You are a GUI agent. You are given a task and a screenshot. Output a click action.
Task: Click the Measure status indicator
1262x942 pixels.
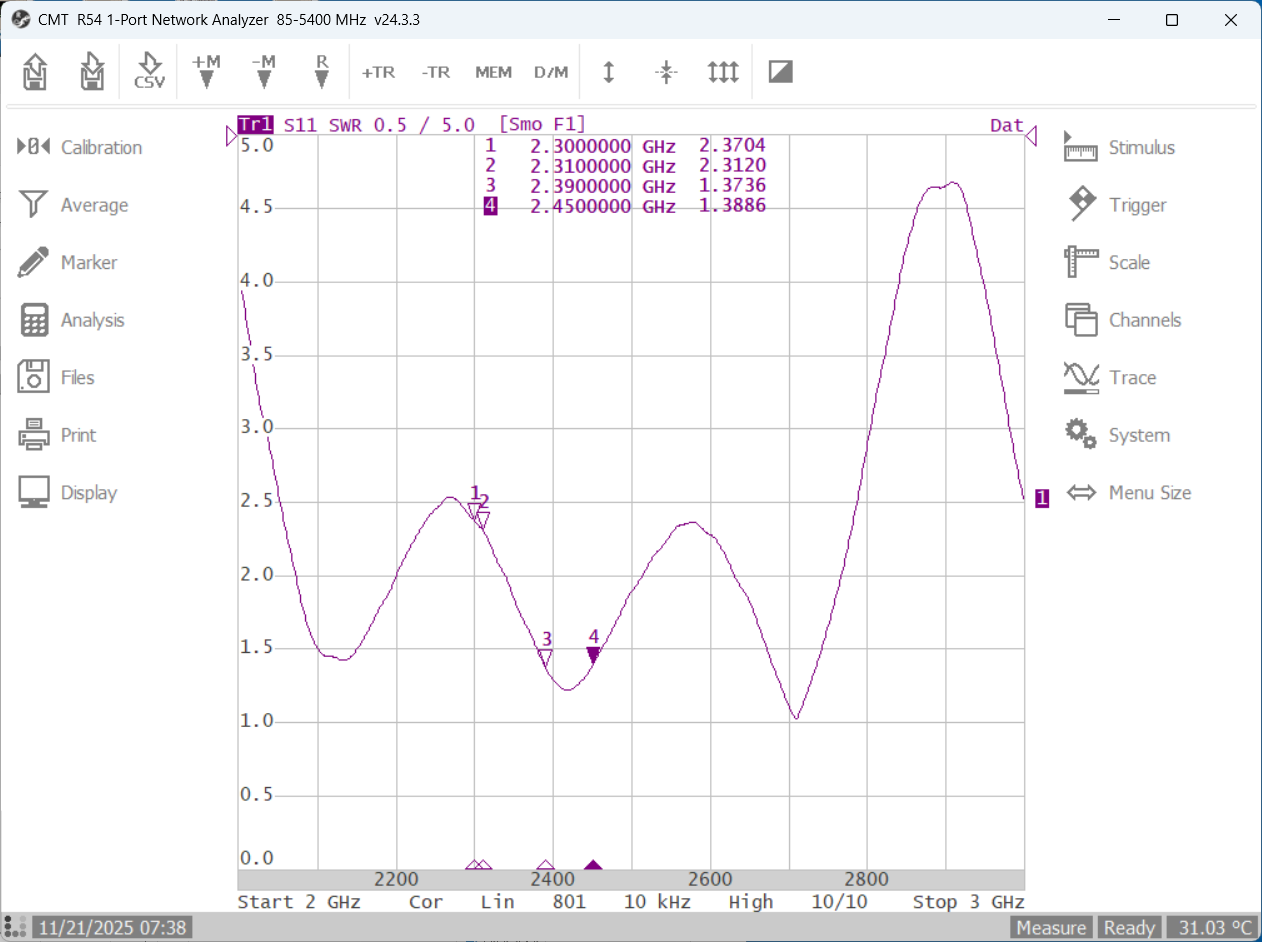[1052, 928]
